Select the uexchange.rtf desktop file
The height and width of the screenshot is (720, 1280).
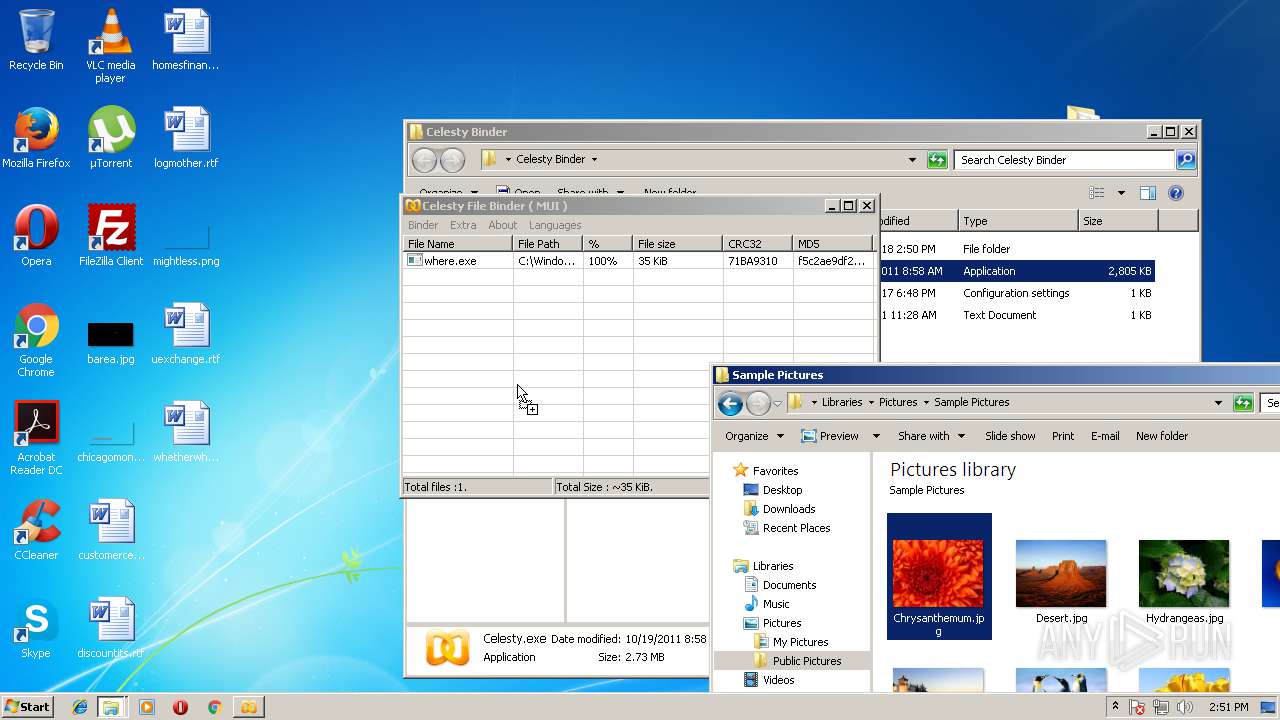(x=185, y=334)
